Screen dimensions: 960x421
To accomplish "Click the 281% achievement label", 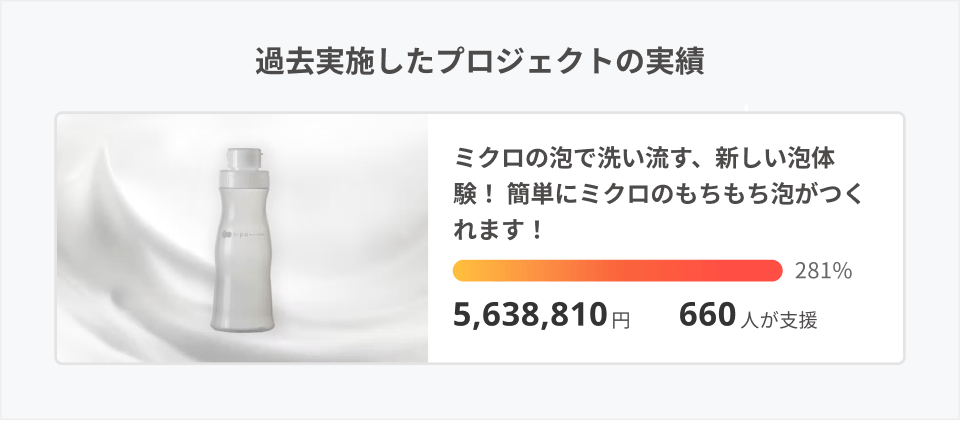I will point(823,271).
